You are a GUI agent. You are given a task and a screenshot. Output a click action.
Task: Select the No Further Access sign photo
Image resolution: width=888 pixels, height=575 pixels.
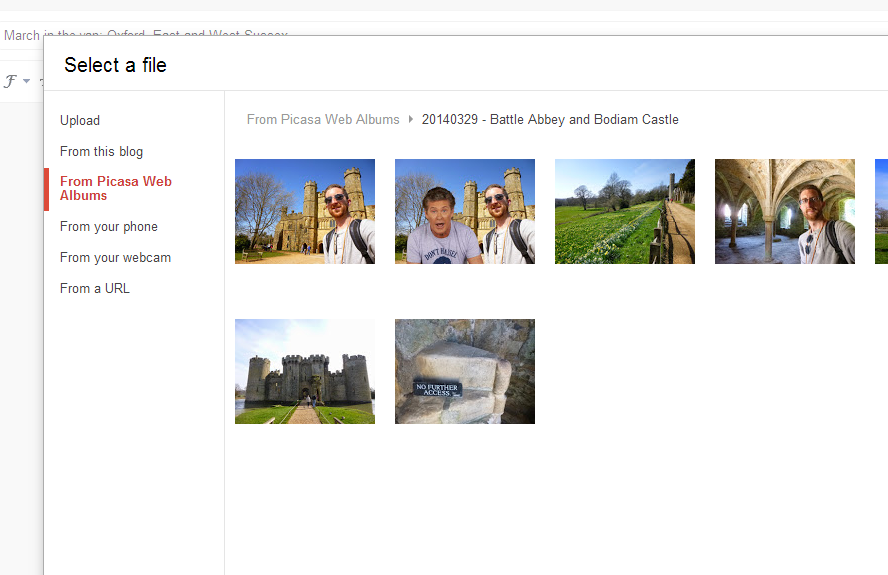pyautogui.click(x=465, y=372)
